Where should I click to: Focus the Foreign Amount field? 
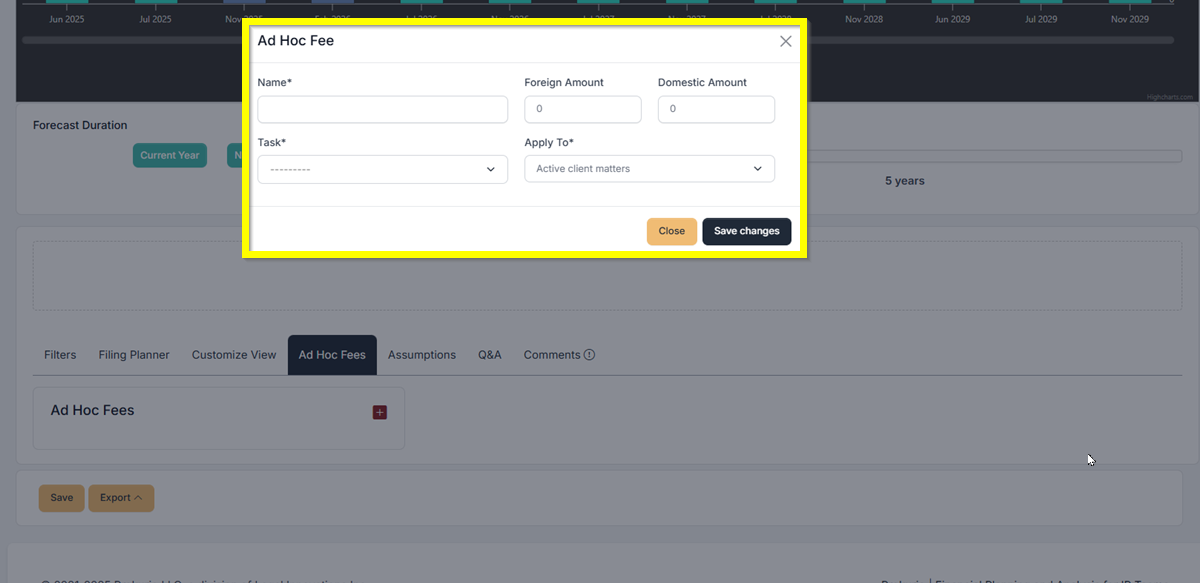[582, 109]
